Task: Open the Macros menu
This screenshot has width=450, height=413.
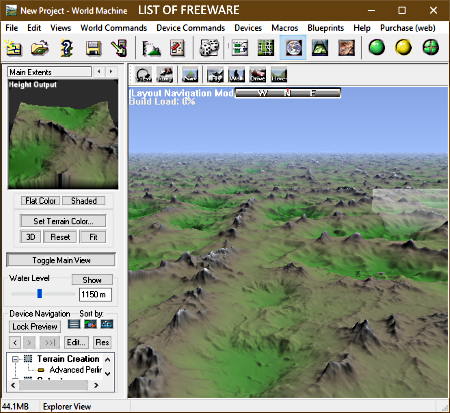Action: pos(285,28)
